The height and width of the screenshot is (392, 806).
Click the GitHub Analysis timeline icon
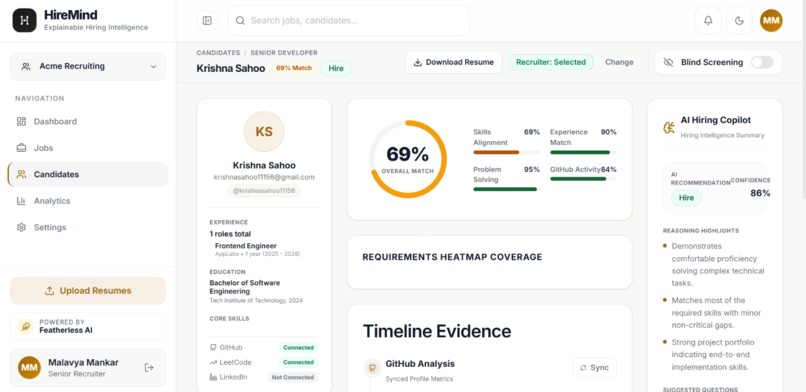pos(372,368)
